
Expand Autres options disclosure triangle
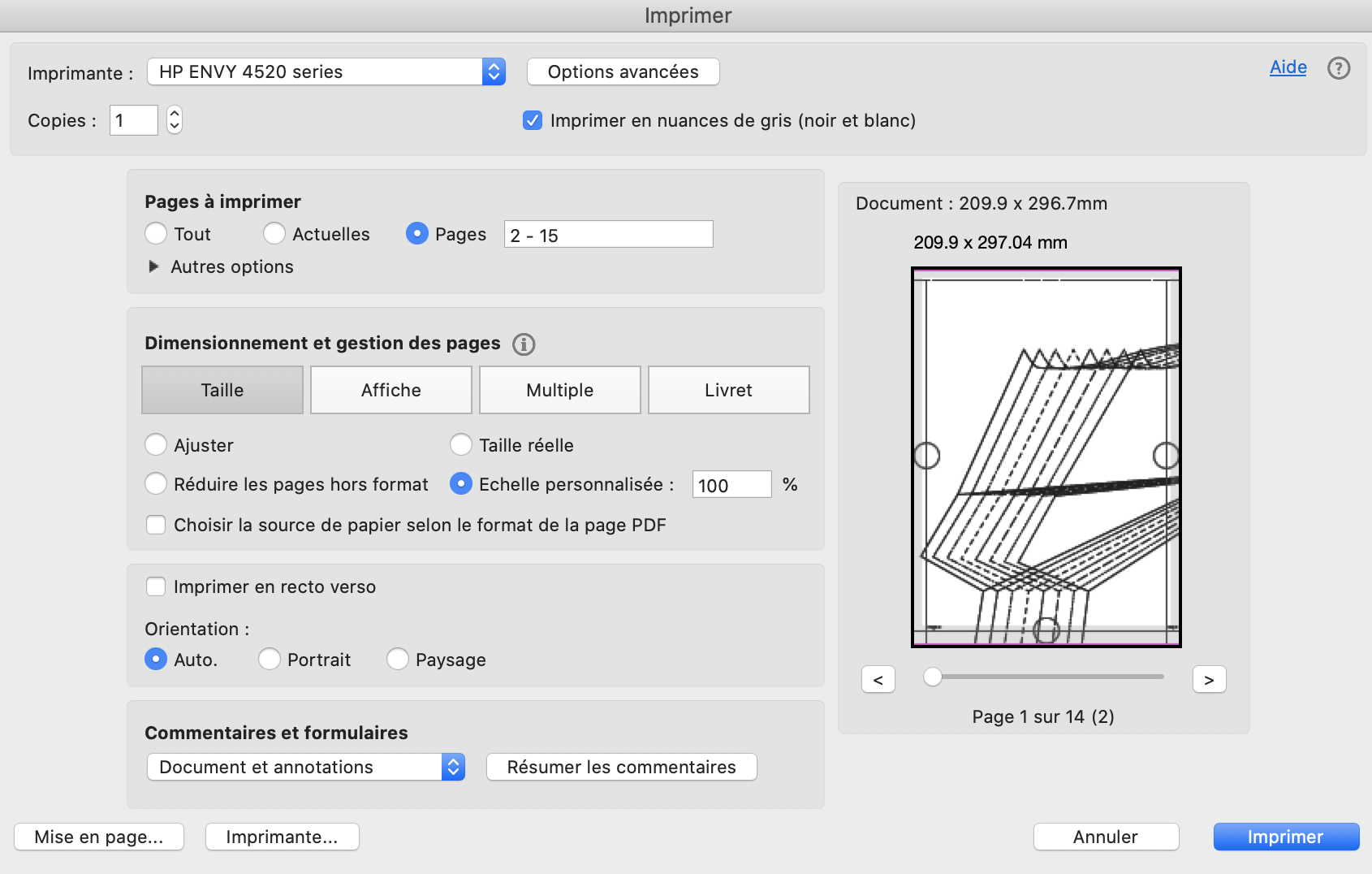coord(154,266)
